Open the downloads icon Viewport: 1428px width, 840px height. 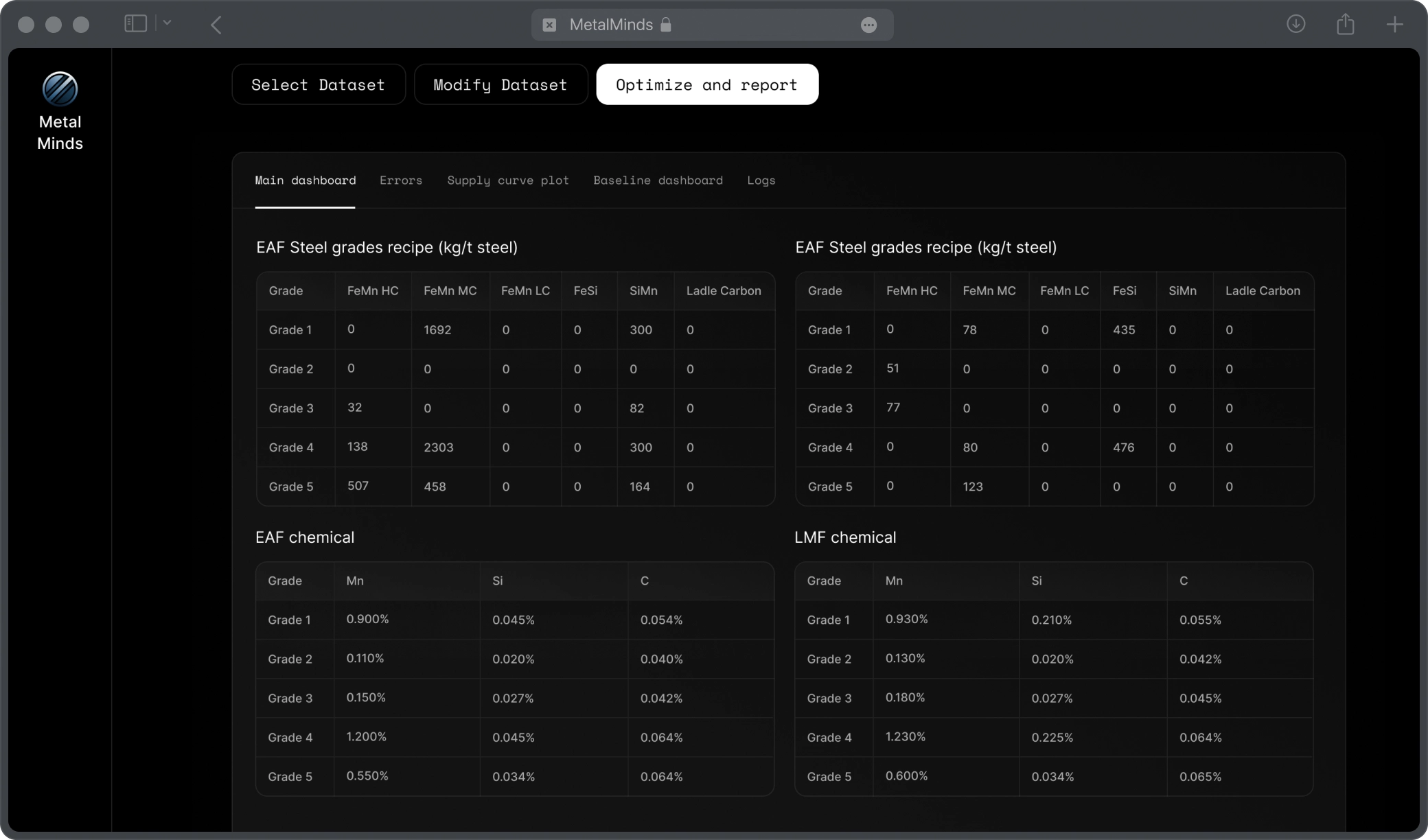click(x=1295, y=24)
